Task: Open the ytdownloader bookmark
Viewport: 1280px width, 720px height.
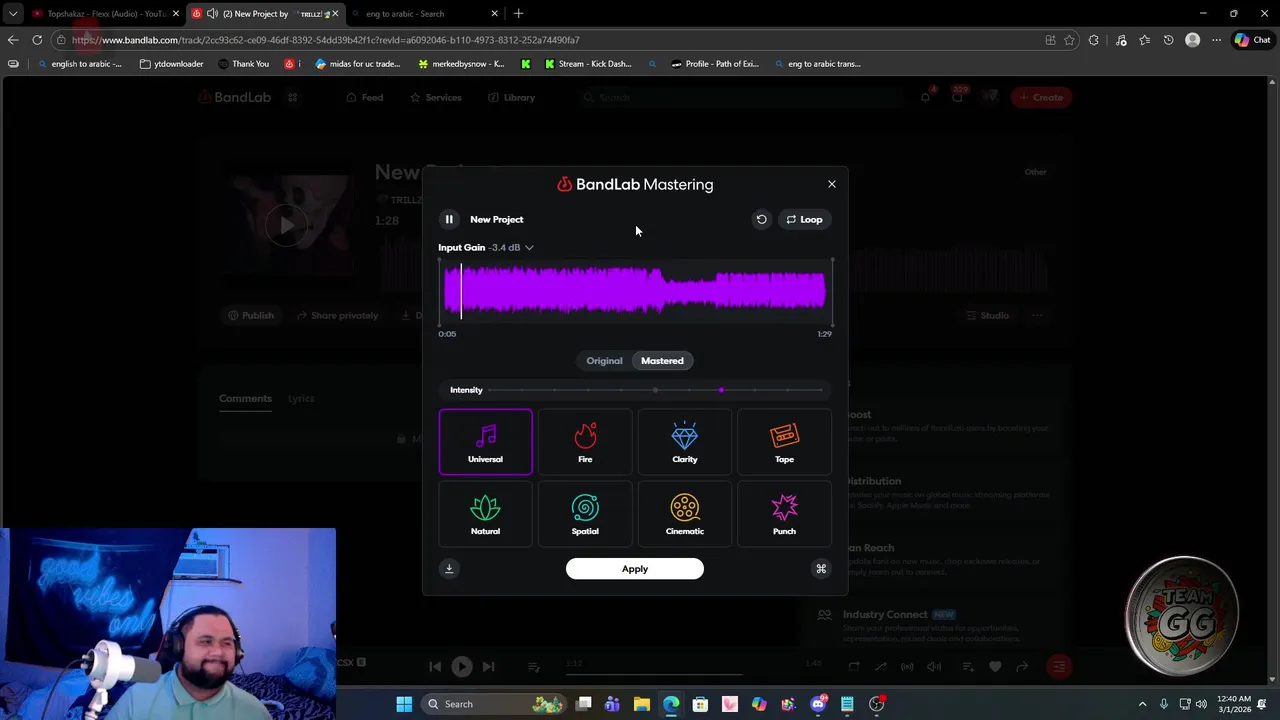Action: [172, 64]
